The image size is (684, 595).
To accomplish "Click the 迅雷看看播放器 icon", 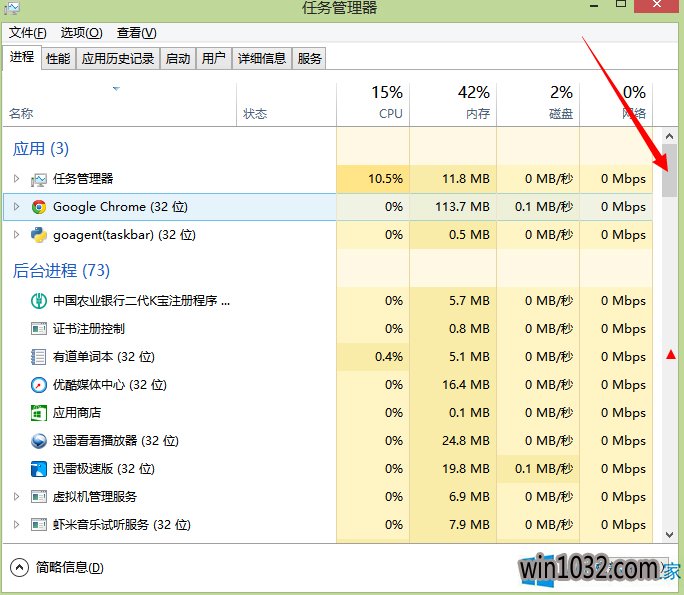I will click(x=39, y=441).
